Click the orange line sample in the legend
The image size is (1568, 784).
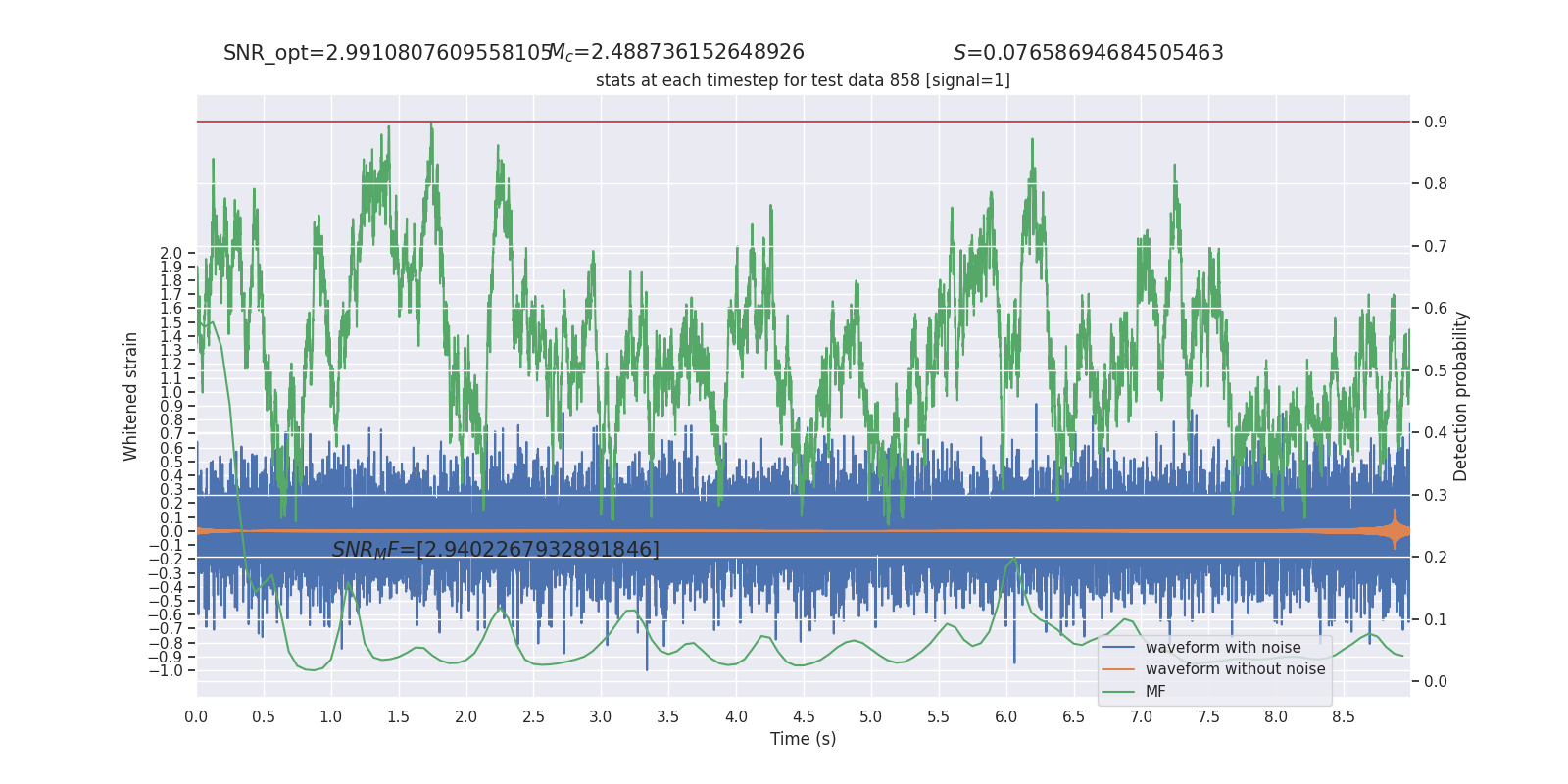(x=1118, y=669)
